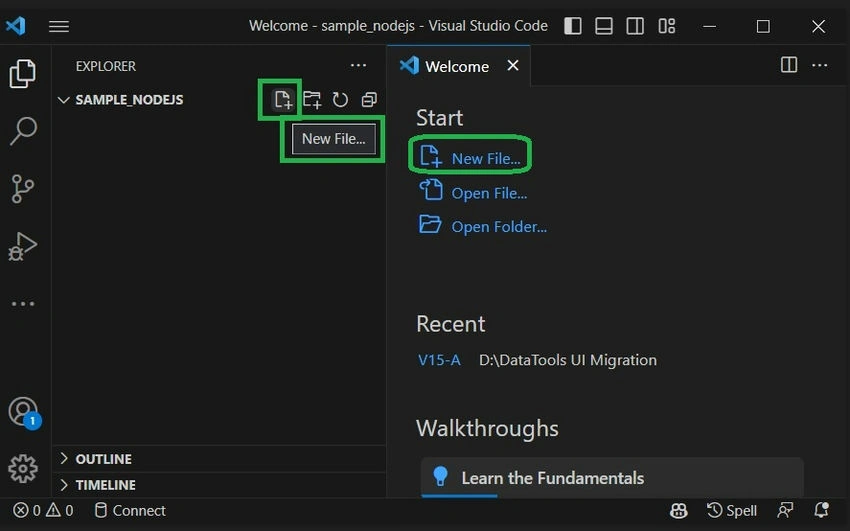Show additional views ellipsis in activity bar
850x531 pixels.
(23, 304)
